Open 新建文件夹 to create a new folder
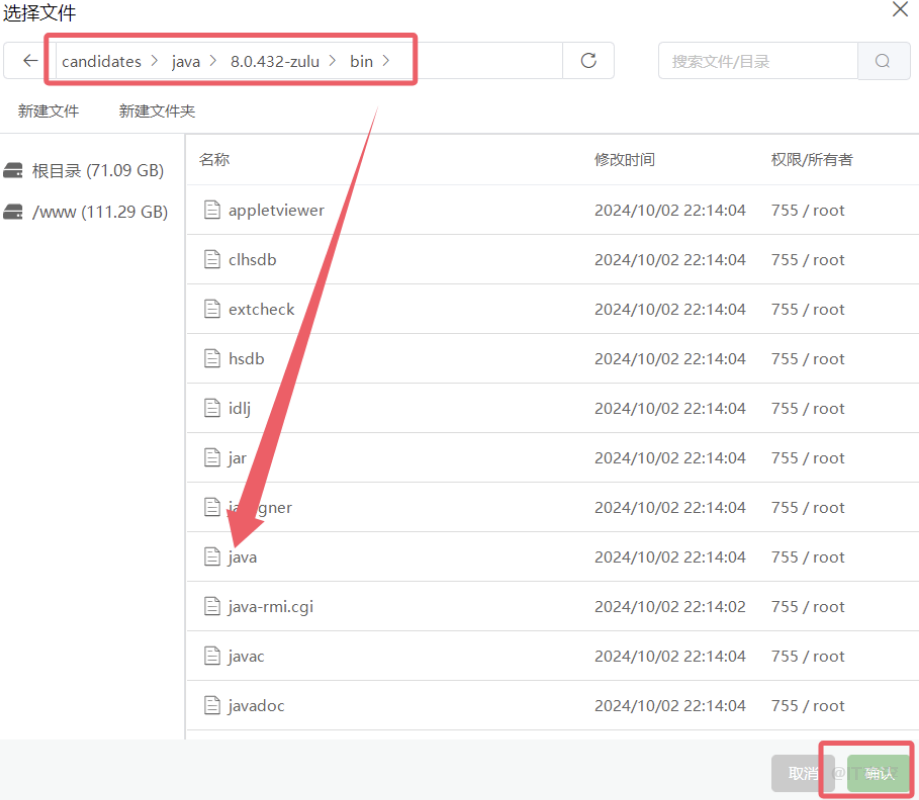Viewport: 919px width, 800px height. click(156, 111)
